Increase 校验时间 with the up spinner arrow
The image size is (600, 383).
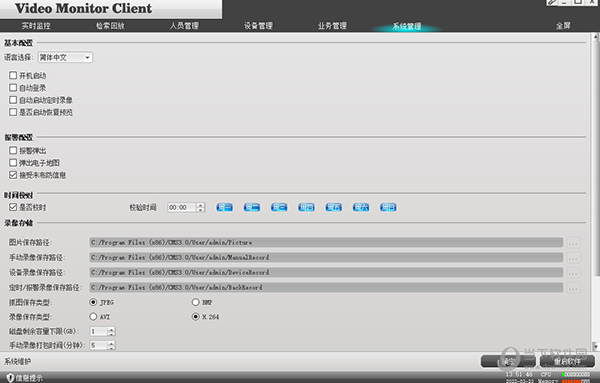pyautogui.click(x=201, y=205)
